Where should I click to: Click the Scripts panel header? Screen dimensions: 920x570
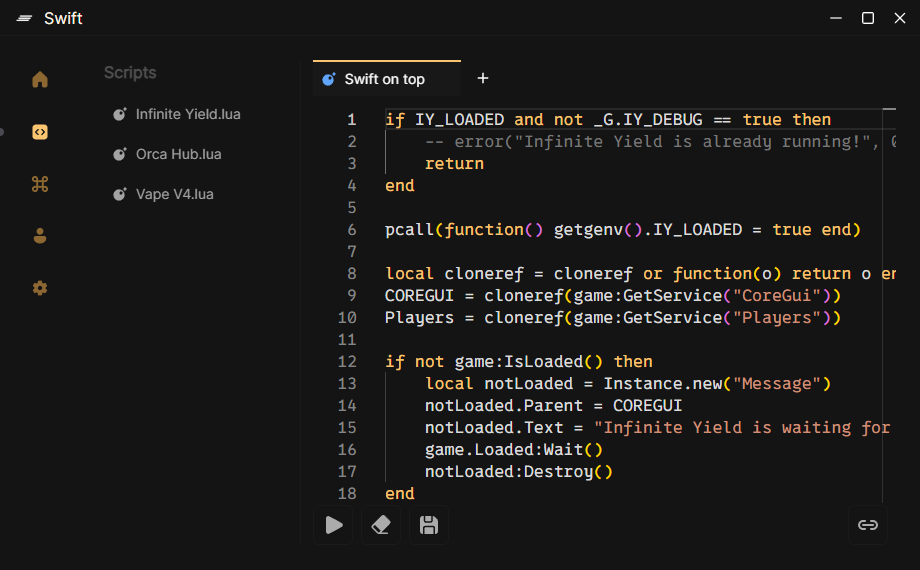130,73
